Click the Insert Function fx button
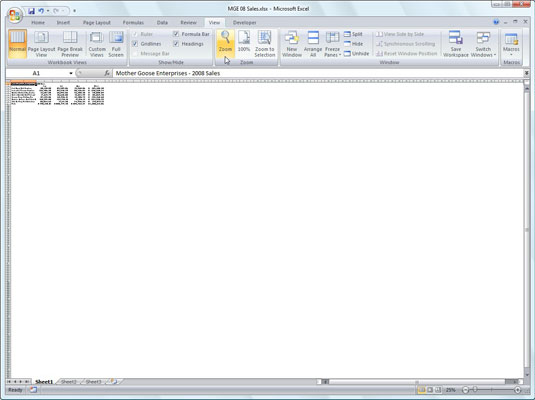 click(x=107, y=73)
